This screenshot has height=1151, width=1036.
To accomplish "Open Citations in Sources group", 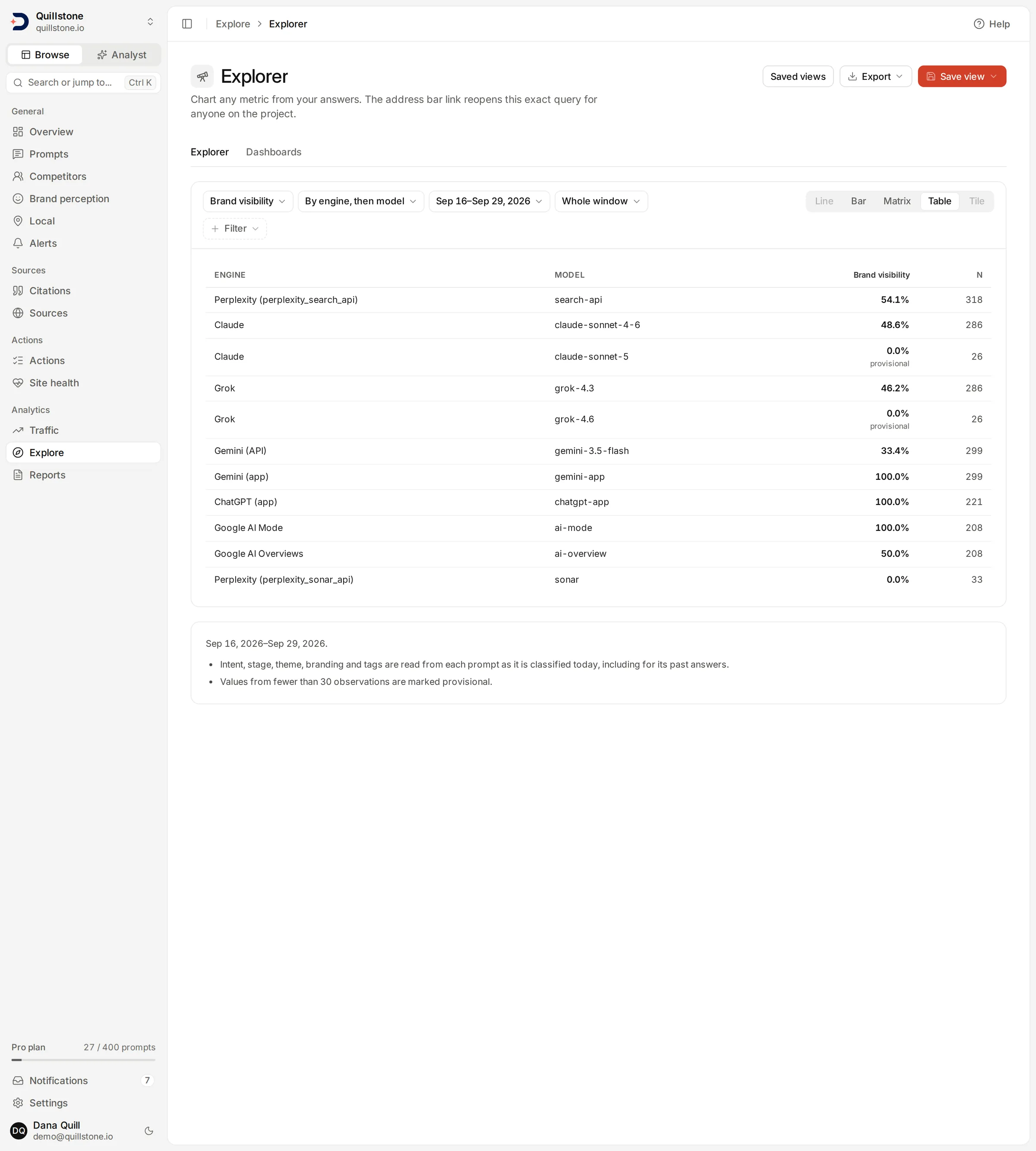I will tap(83, 291).
